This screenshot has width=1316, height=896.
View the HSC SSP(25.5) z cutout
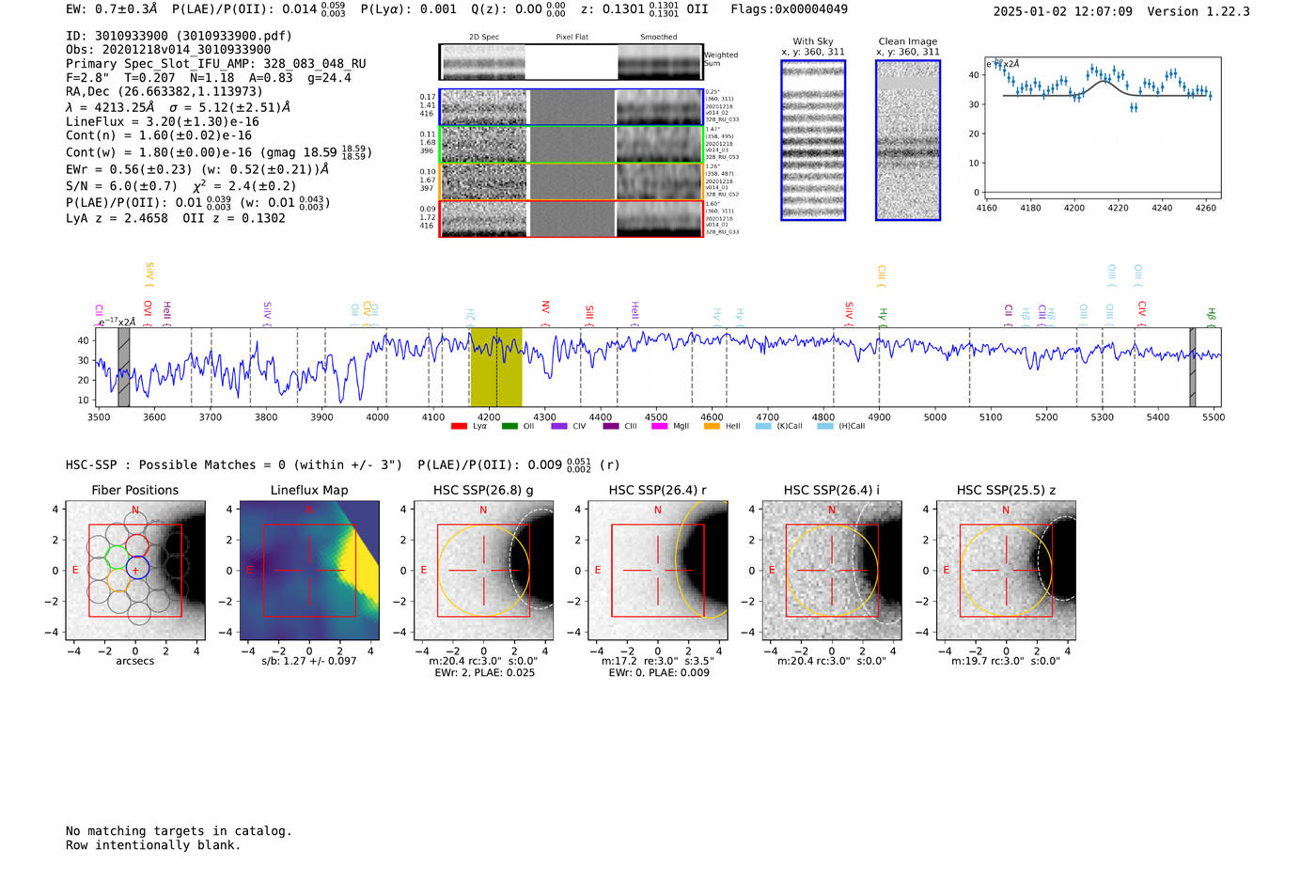[x=1006, y=571]
